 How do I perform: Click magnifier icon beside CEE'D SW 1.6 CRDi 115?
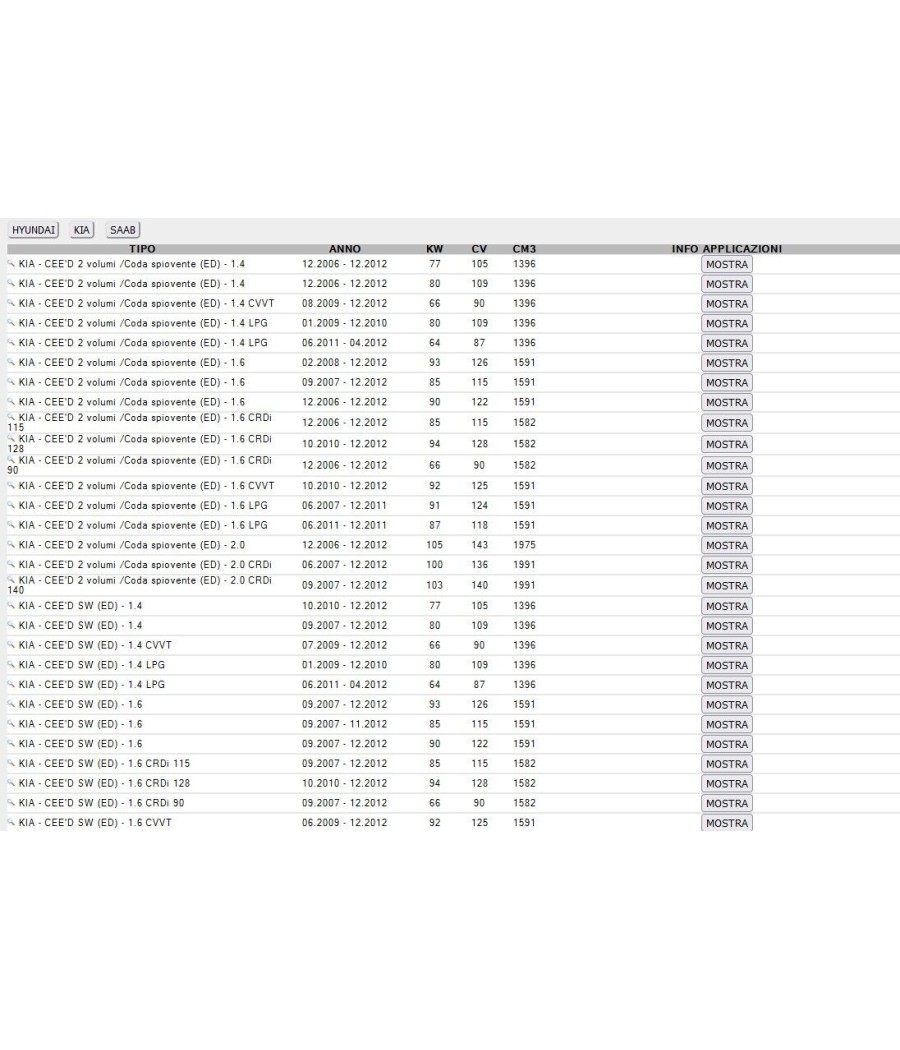click(x=11, y=763)
